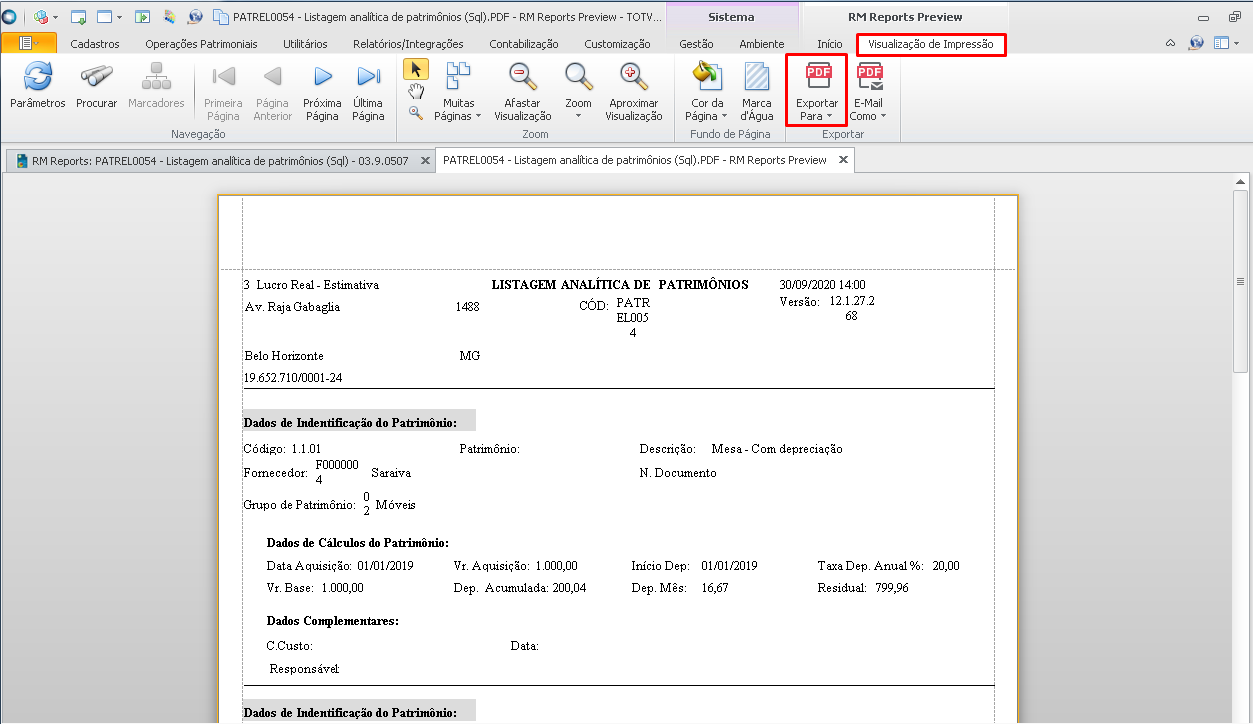
Task: Click the blank window quick-access icon
Action: tap(104, 17)
